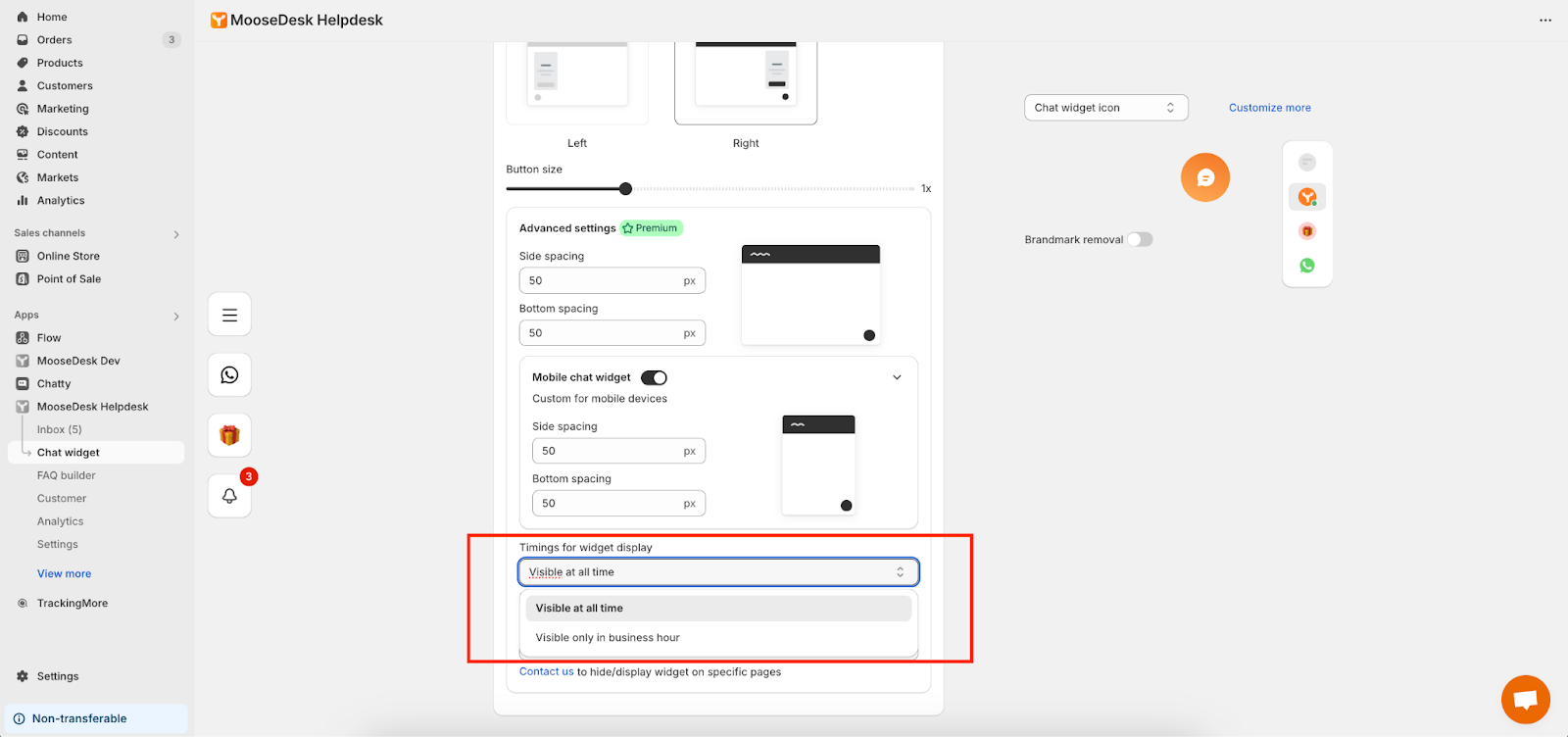Image resolution: width=1568 pixels, height=737 pixels.
Task: Click the MooseDesk Helpdesk logo in header
Action: [220, 20]
